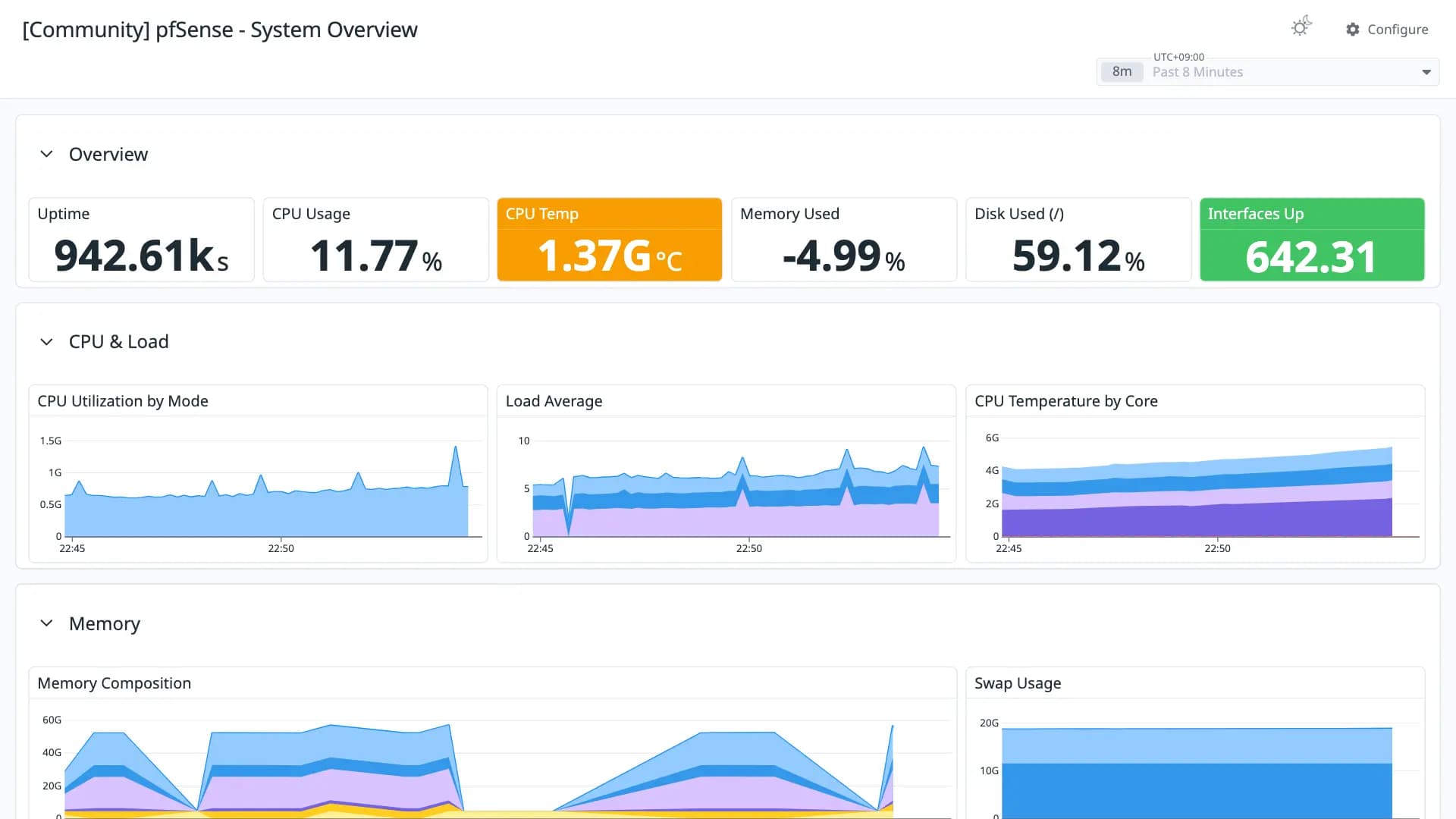Collapse the CPU & Load section
This screenshot has width=1456, height=819.
(x=46, y=342)
